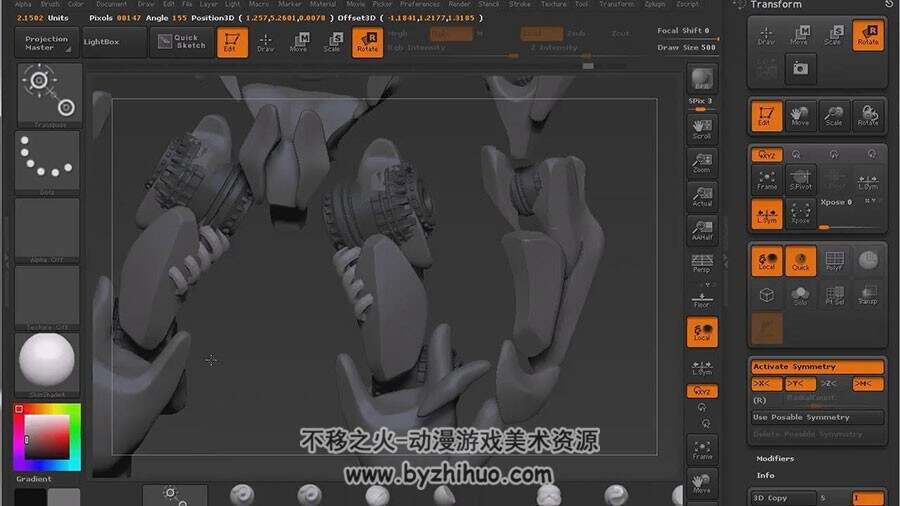Toggle >X< symmetry axis
Screen dimensions: 900x506
tap(766, 383)
